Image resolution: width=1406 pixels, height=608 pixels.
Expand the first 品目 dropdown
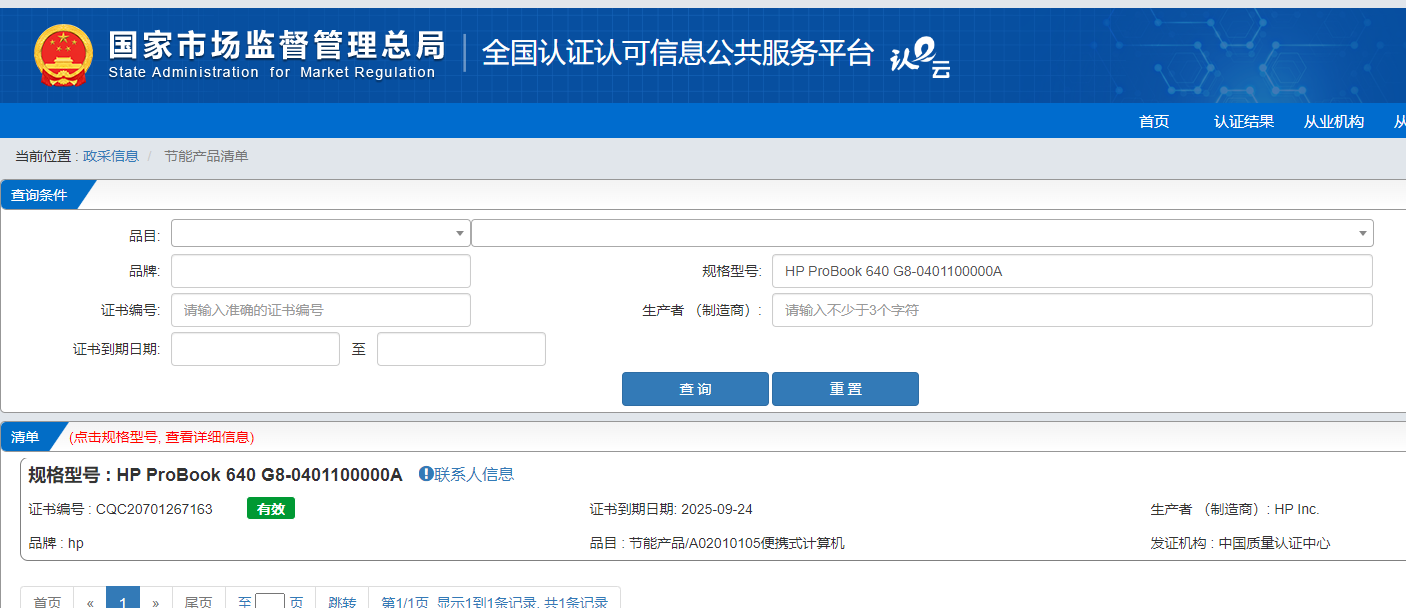point(321,233)
